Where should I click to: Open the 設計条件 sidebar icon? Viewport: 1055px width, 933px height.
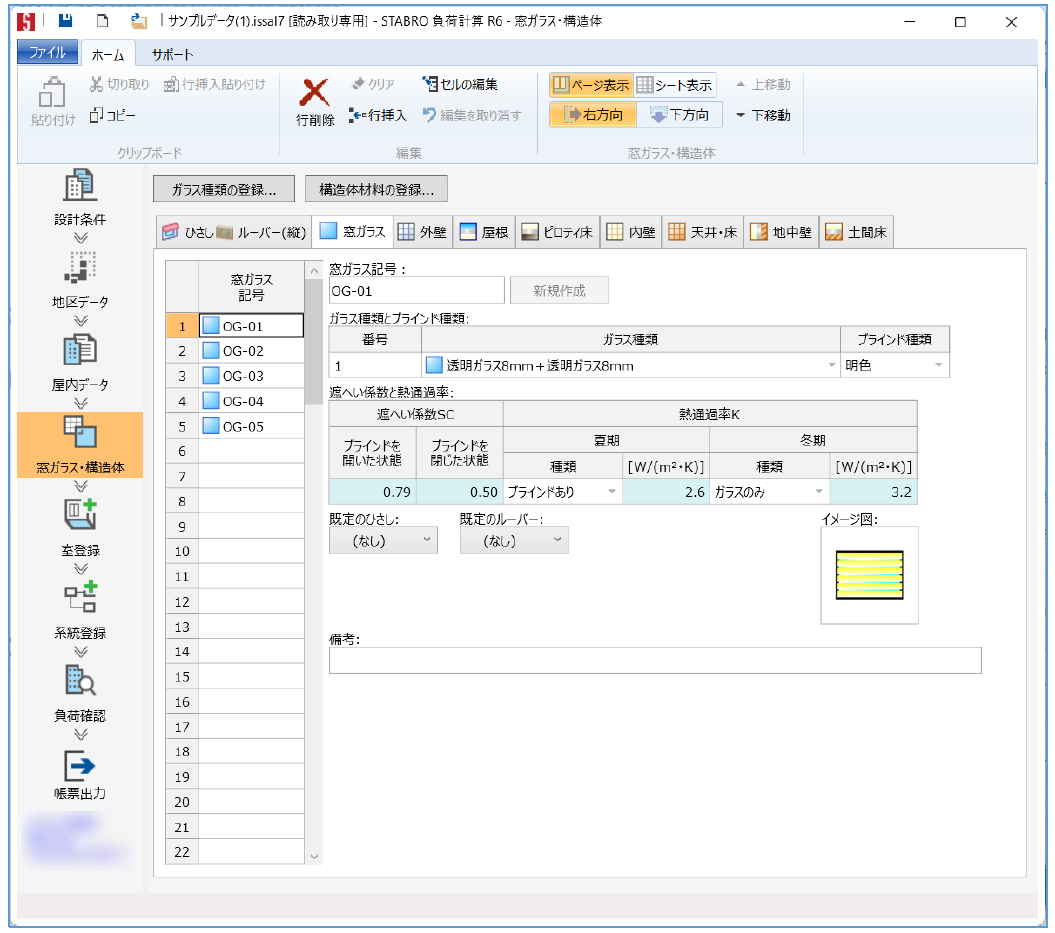[x=79, y=189]
